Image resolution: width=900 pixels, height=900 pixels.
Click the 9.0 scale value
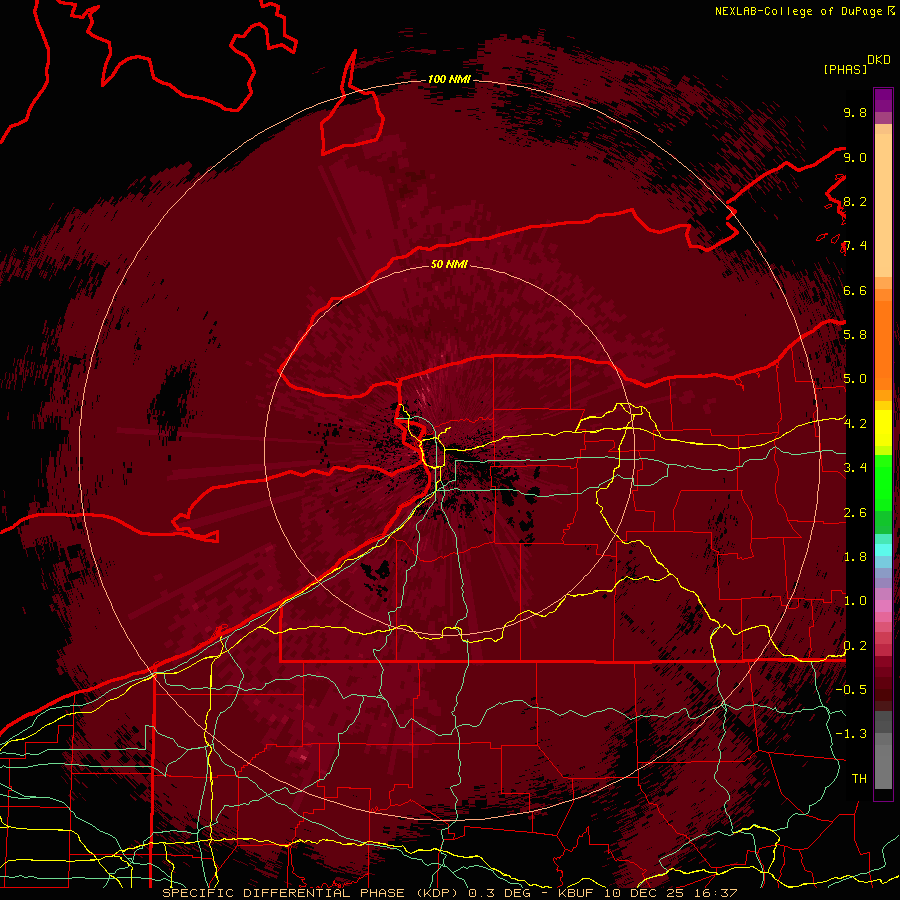[x=855, y=157]
